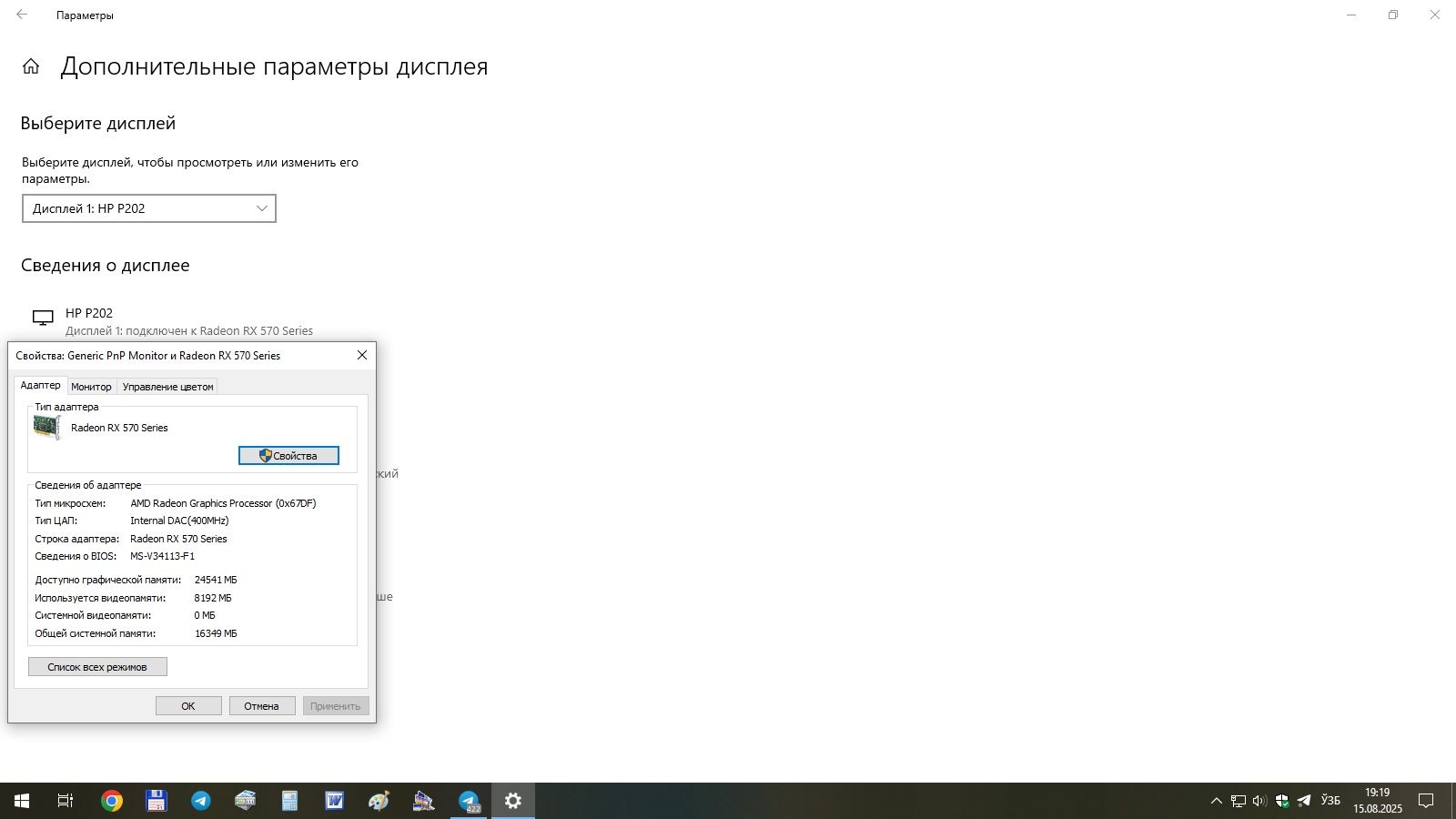Click the Telegram tray icon
Screen dimensions: 1456x819
pos(1304,801)
